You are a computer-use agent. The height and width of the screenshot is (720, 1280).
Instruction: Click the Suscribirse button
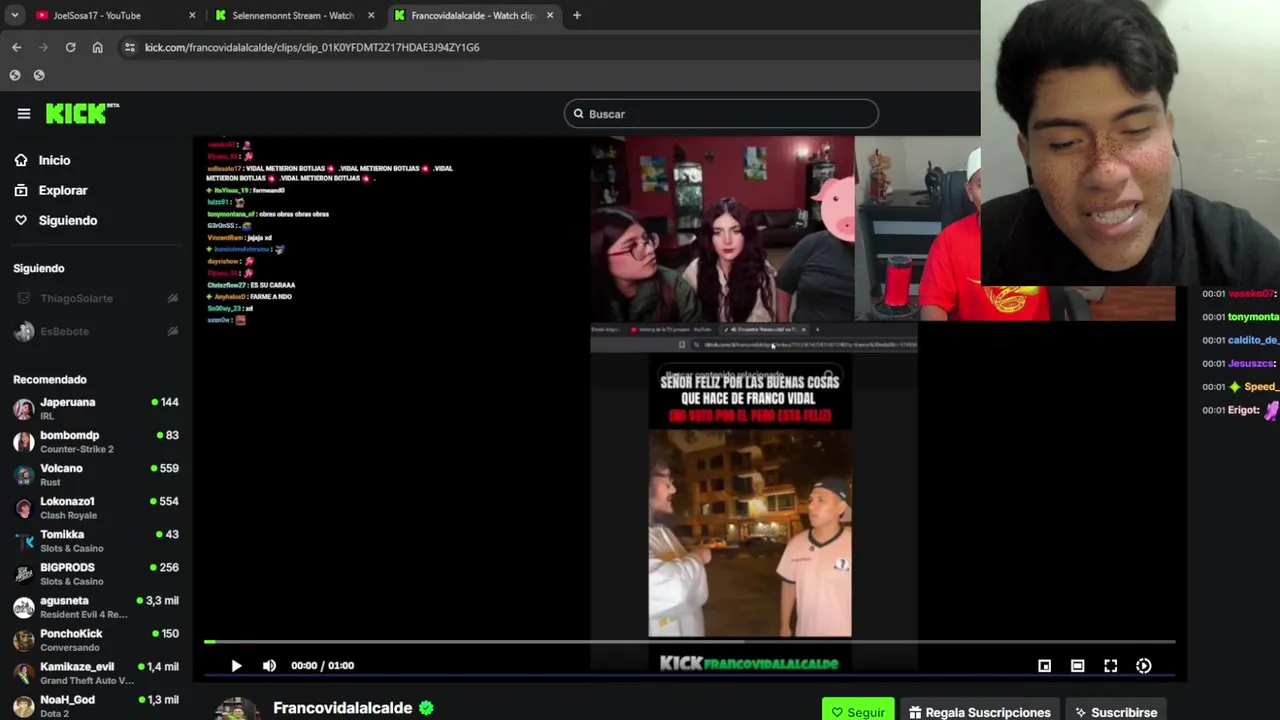click(x=1116, y=711)
